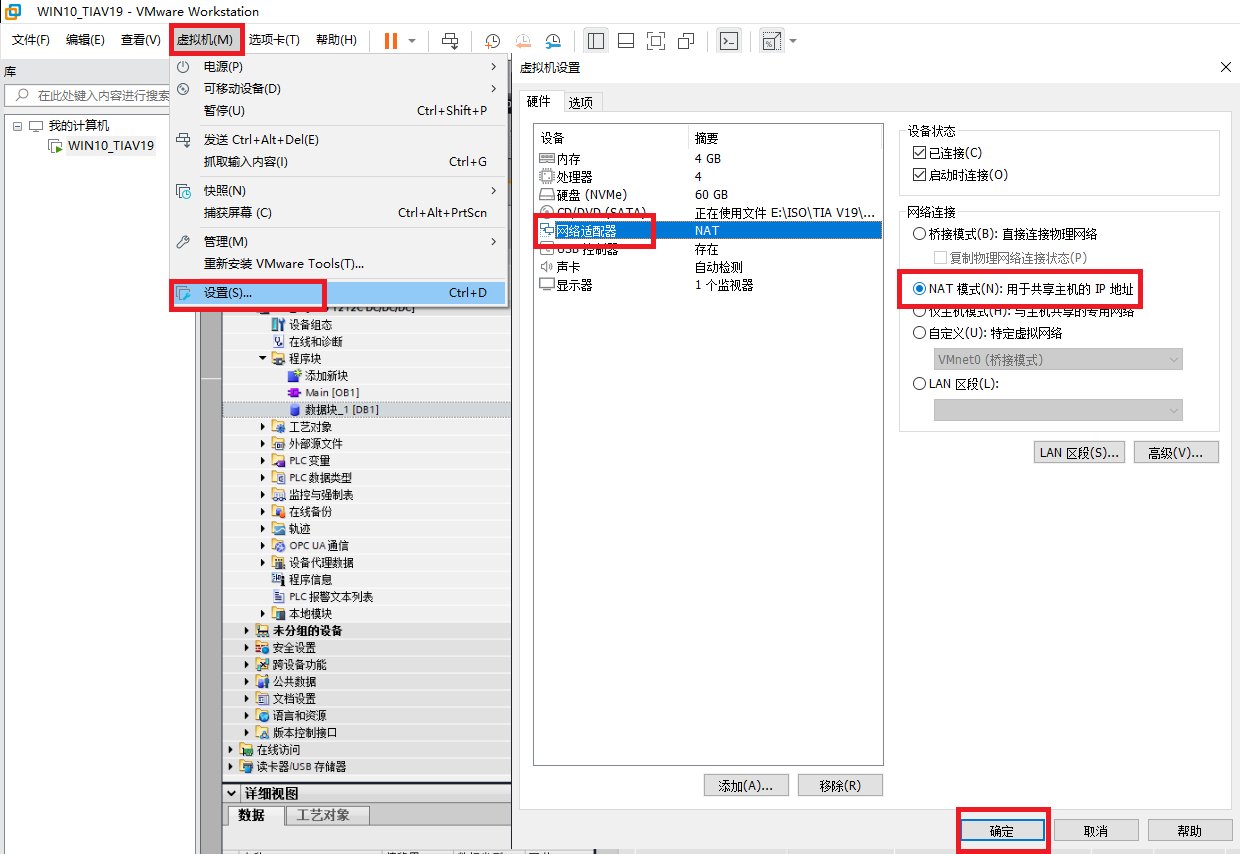Open the 快照(N) submenu
1240x854 pixels.
pos(339,190)
